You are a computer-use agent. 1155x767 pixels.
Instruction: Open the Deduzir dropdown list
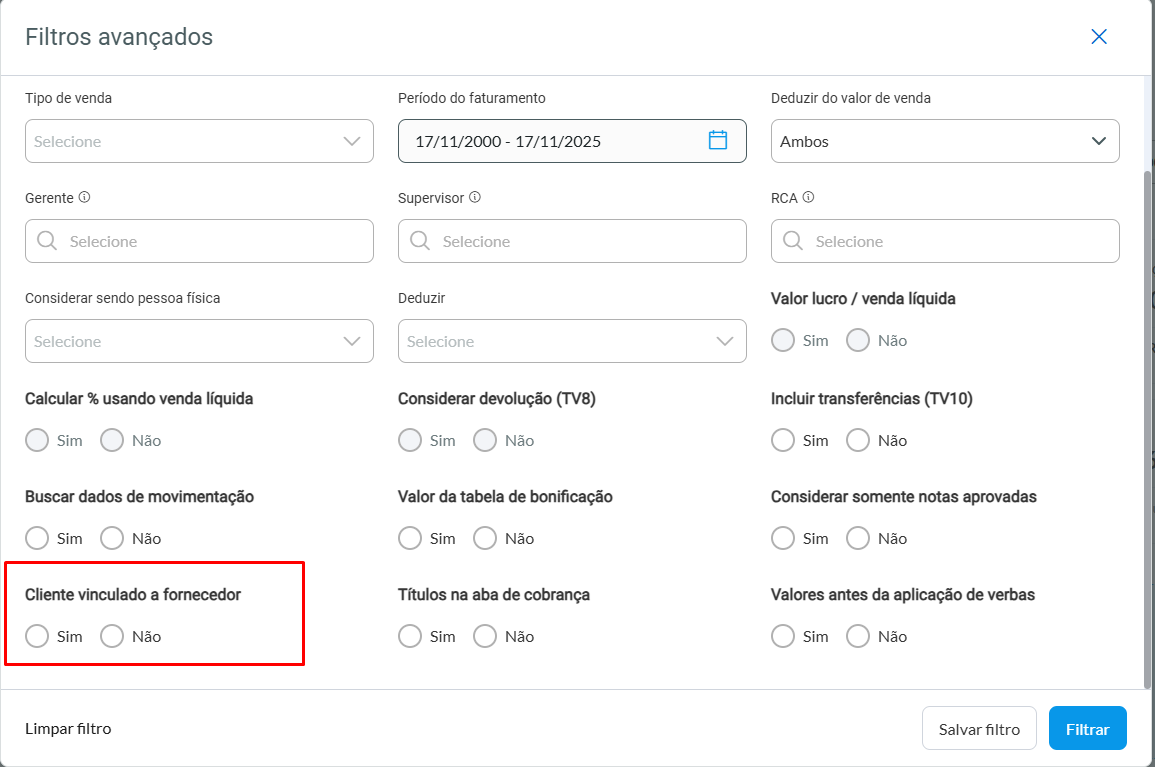point(572,341)
